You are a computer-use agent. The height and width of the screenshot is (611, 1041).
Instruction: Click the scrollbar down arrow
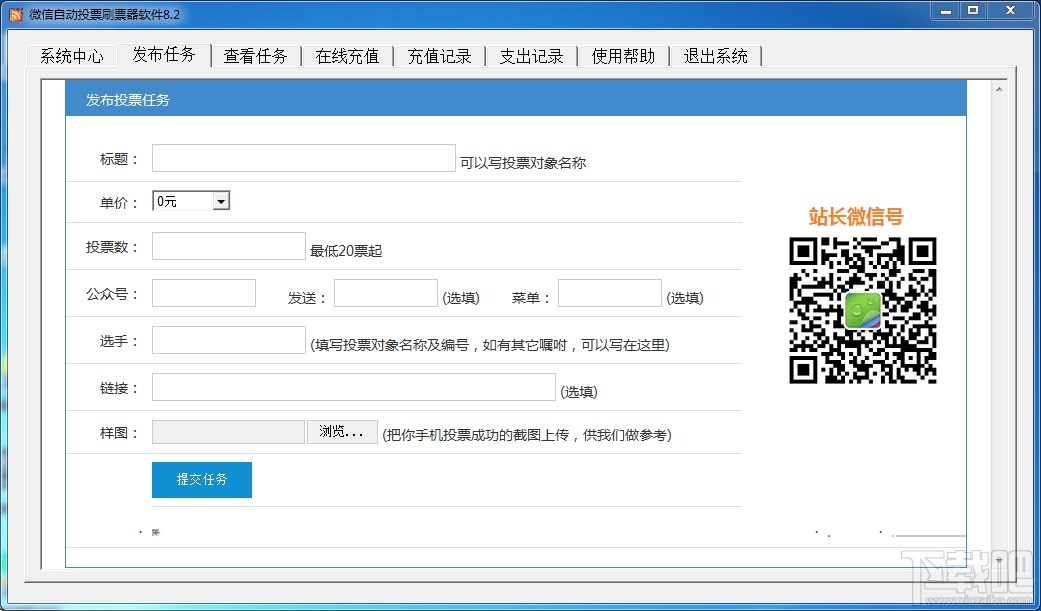click(999, 560)
